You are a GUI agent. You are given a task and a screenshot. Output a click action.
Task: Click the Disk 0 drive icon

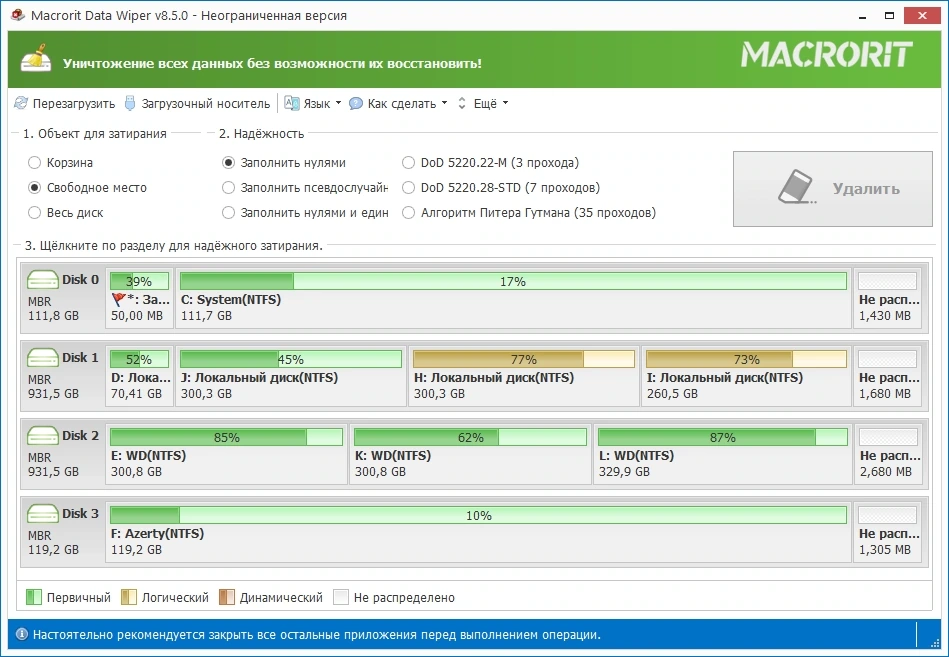pyautogui.click(x=42, y=279)
